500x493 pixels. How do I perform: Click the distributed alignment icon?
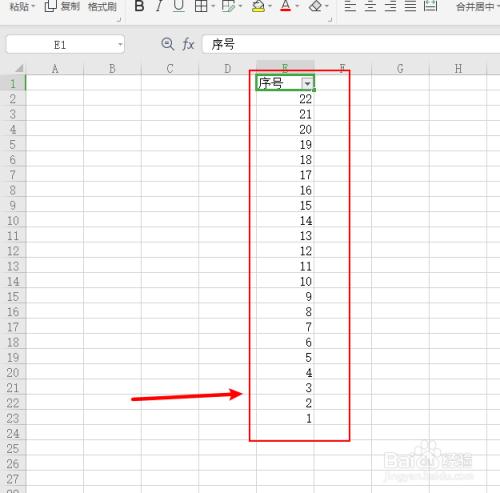pyautogui.click(x=430, y=6)
